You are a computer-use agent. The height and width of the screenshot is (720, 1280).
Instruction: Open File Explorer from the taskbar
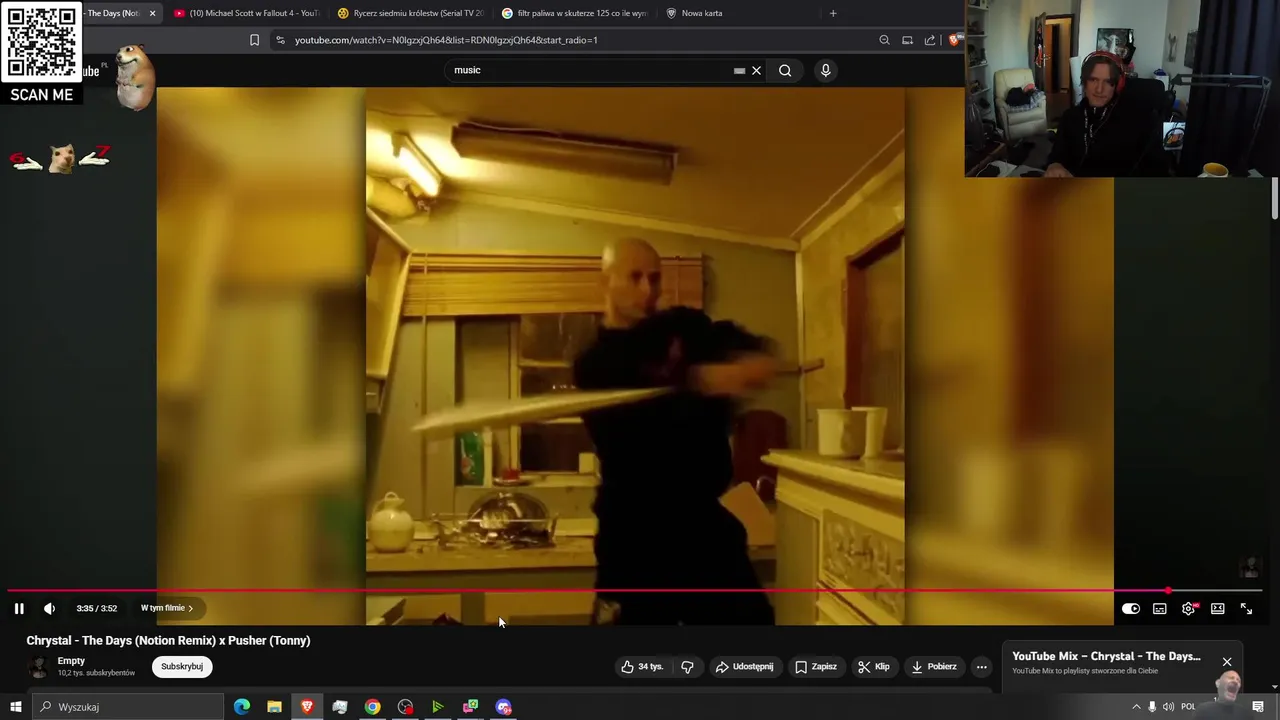pos(274,707)
